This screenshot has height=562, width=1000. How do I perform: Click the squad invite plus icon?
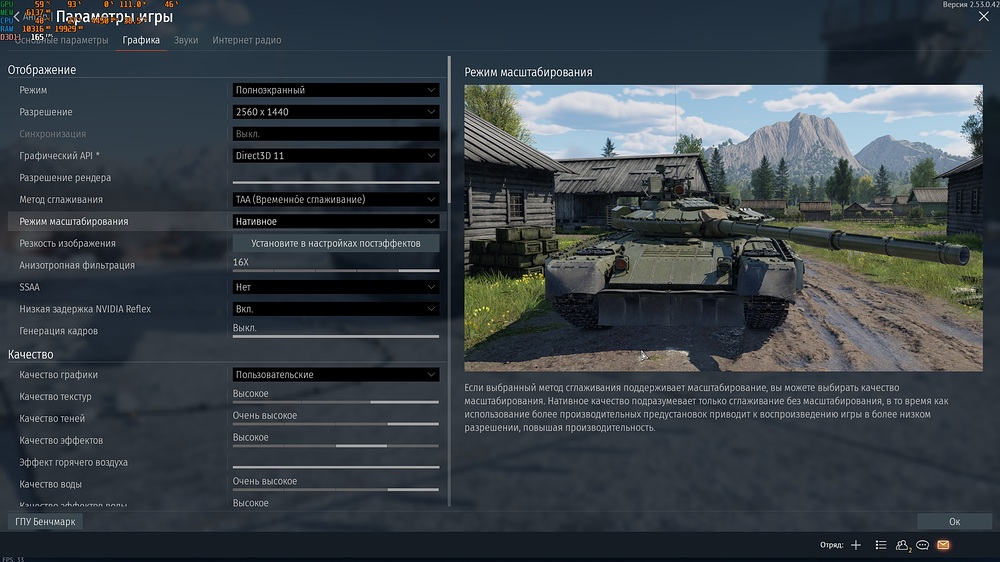click(x=855, y=545)
